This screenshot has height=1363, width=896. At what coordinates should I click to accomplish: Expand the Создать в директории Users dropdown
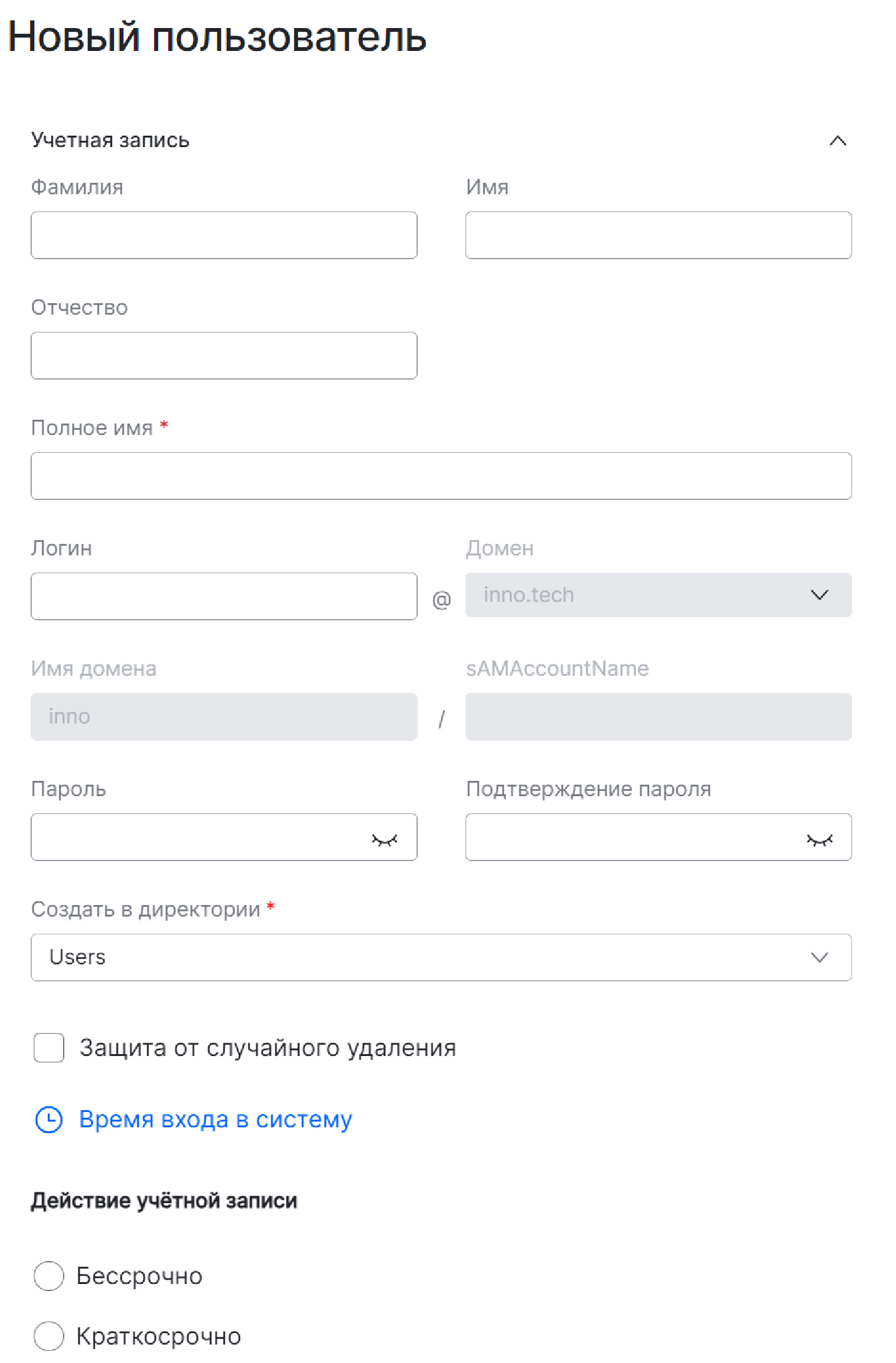[x=819, y=957]
